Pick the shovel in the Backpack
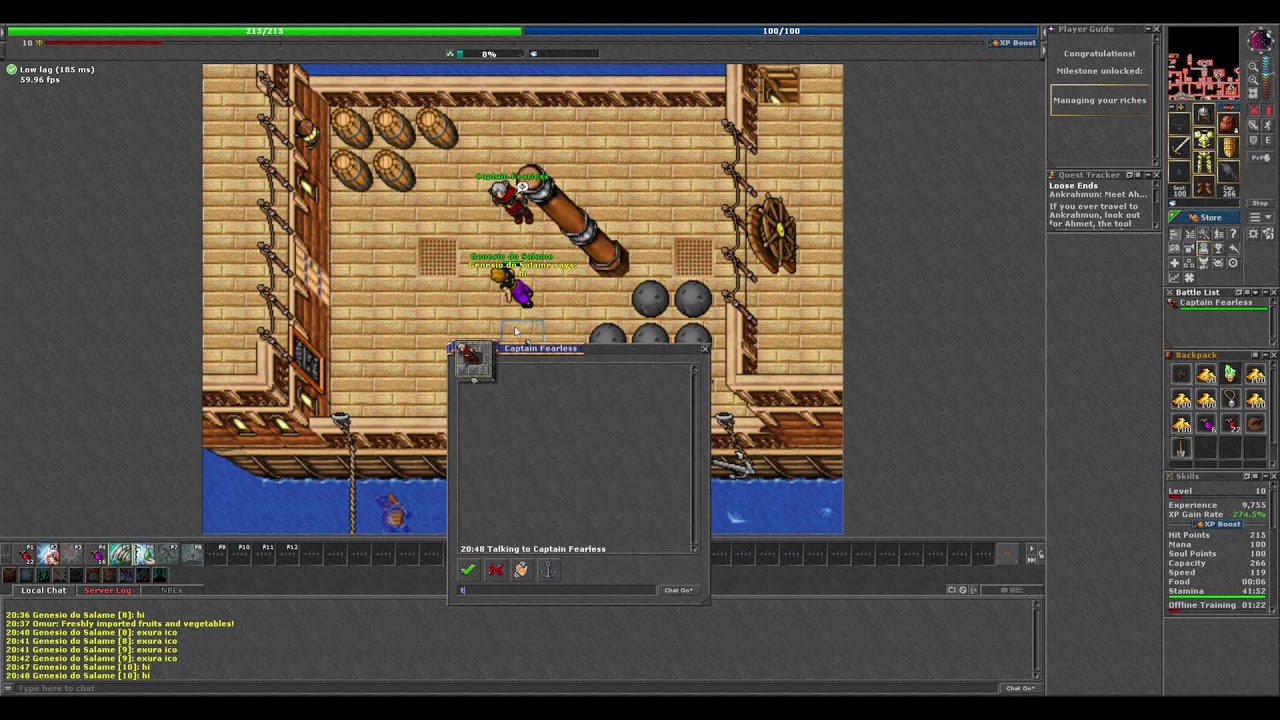The image size is (1280, 720). (1181, 449)
